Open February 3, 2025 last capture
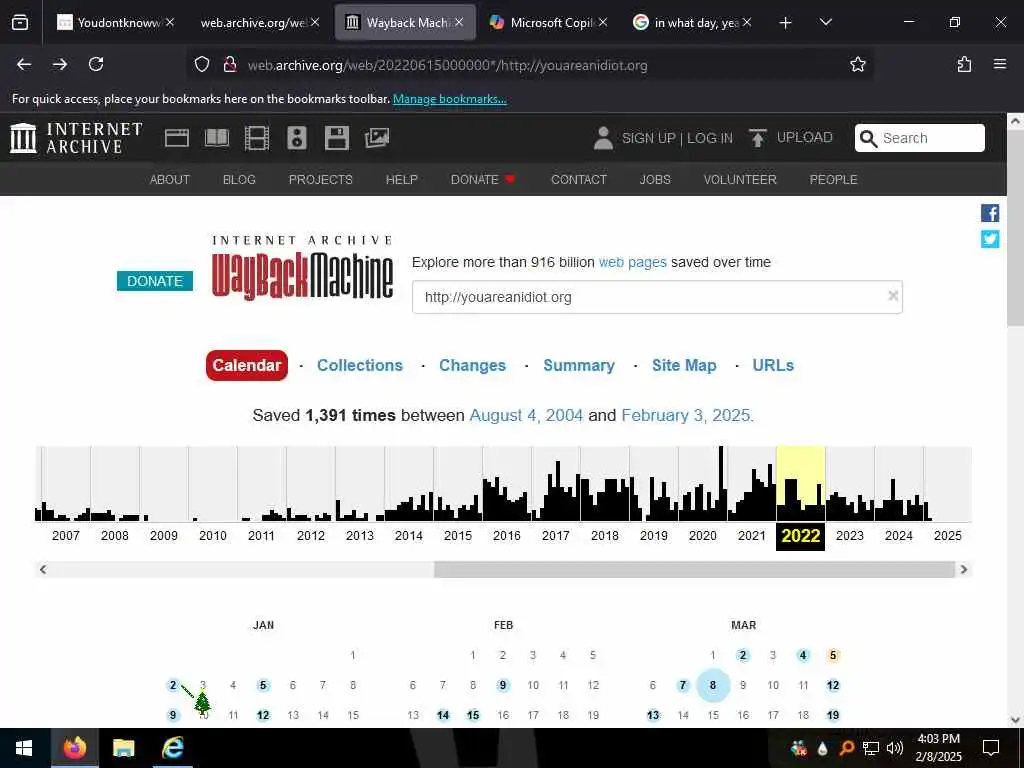1024x768 pixels. 687,415
